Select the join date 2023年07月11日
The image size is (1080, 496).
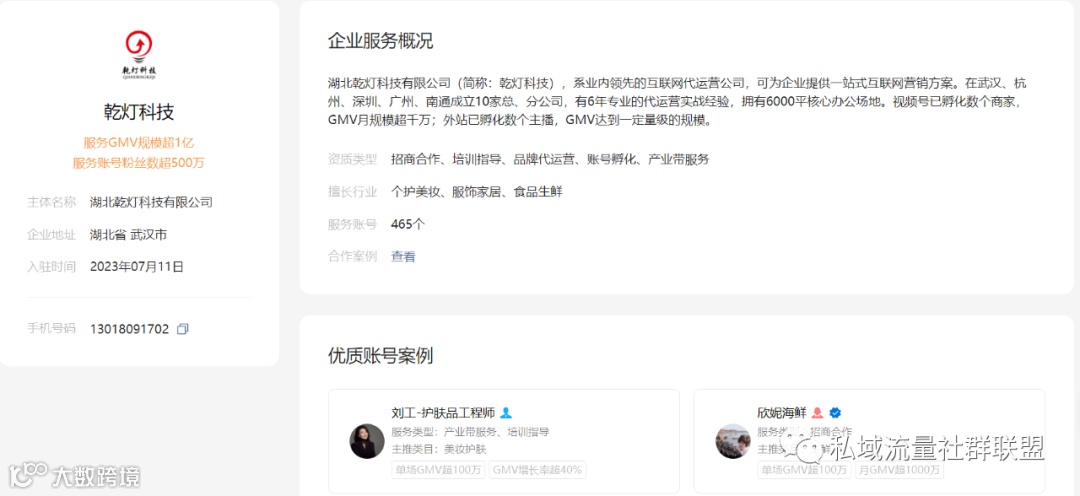click(137, 266)
